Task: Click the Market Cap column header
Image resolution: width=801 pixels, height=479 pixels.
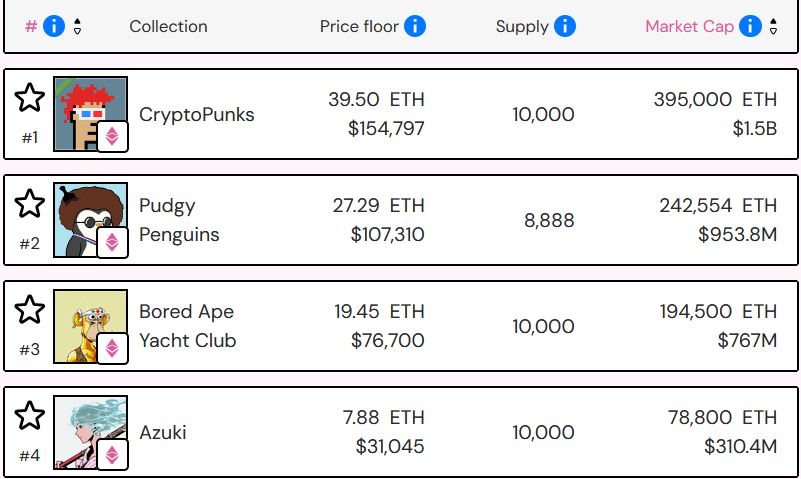Action: click(690, 26)
